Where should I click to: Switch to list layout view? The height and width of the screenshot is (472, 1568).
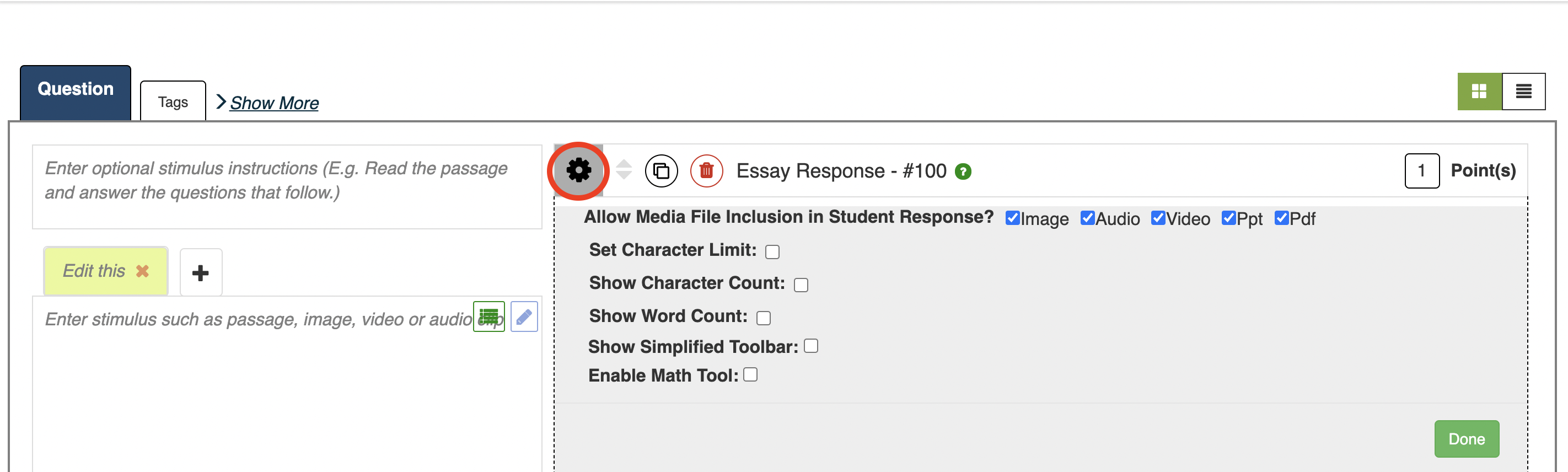1523,92
